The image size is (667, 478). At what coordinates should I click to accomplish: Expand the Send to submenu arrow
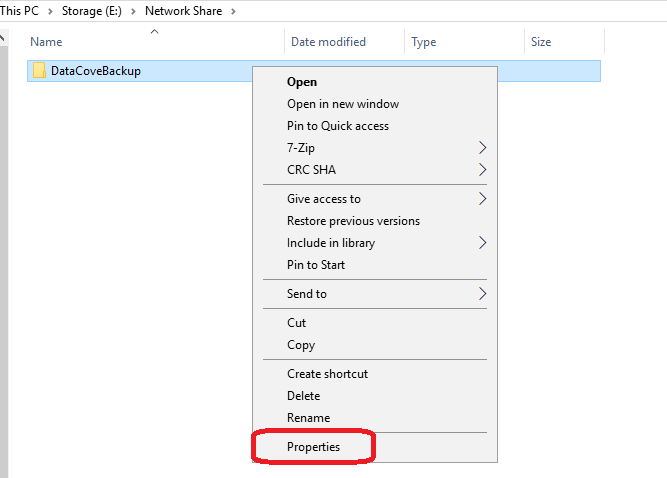coord(482,294)
